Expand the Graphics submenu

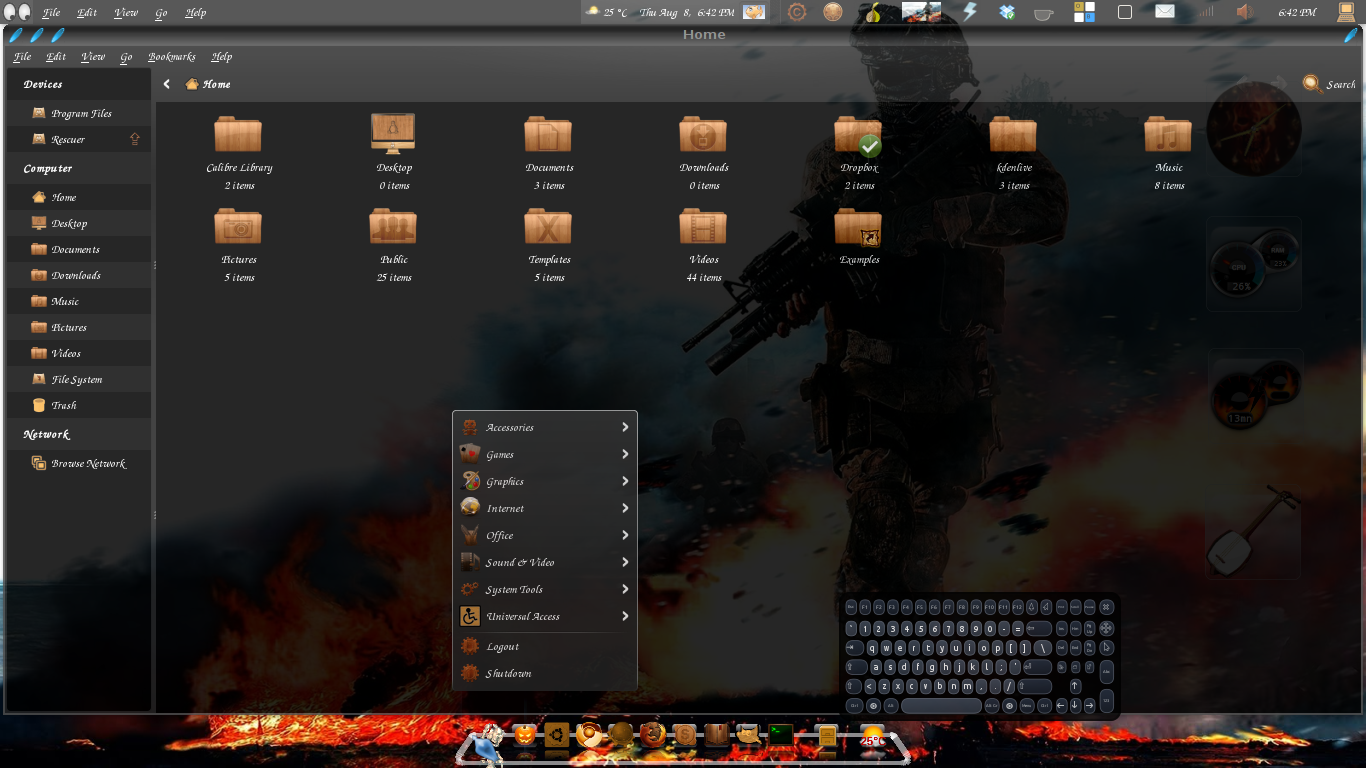545,481
